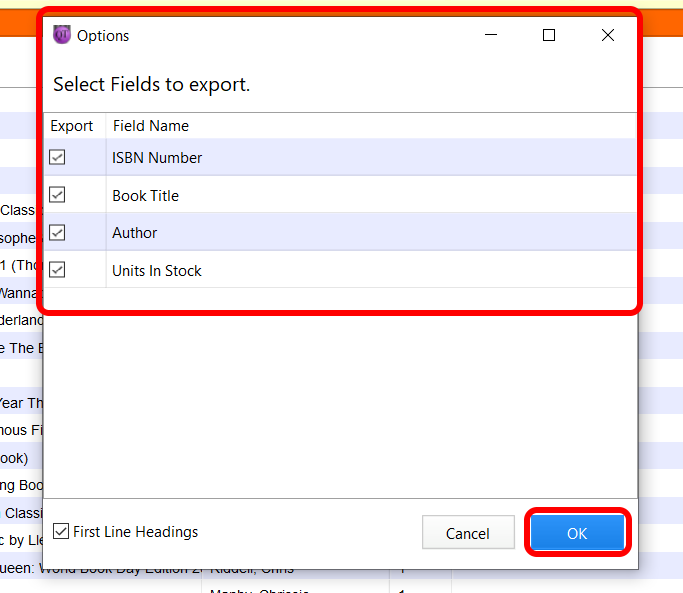Click the 'Select Fields to export.' heading
Image resolution: width=683 pixels, height=593 pixels.
point(152,85)
